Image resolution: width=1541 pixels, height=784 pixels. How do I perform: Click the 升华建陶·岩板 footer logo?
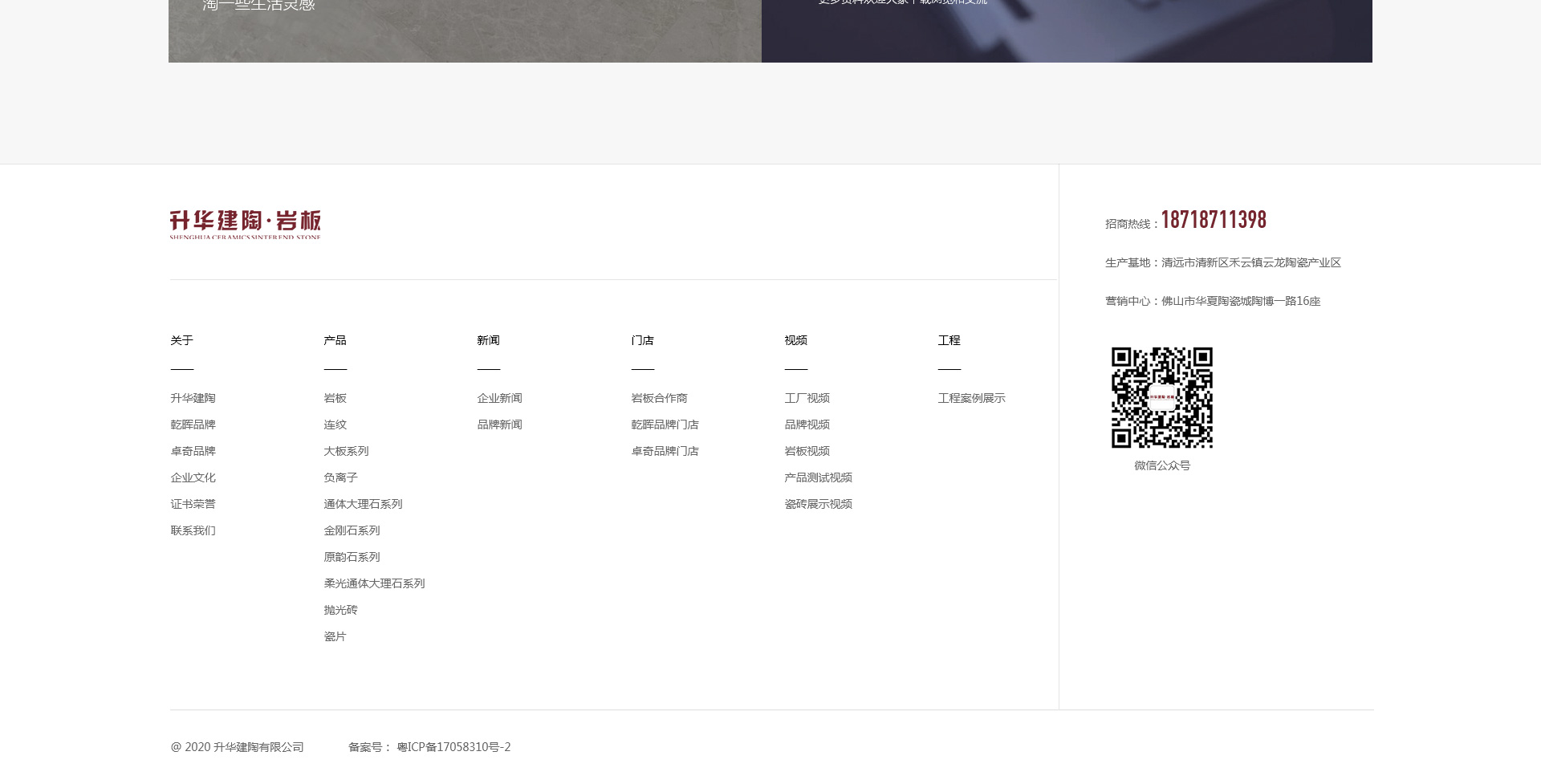click(x=245, y=224)
